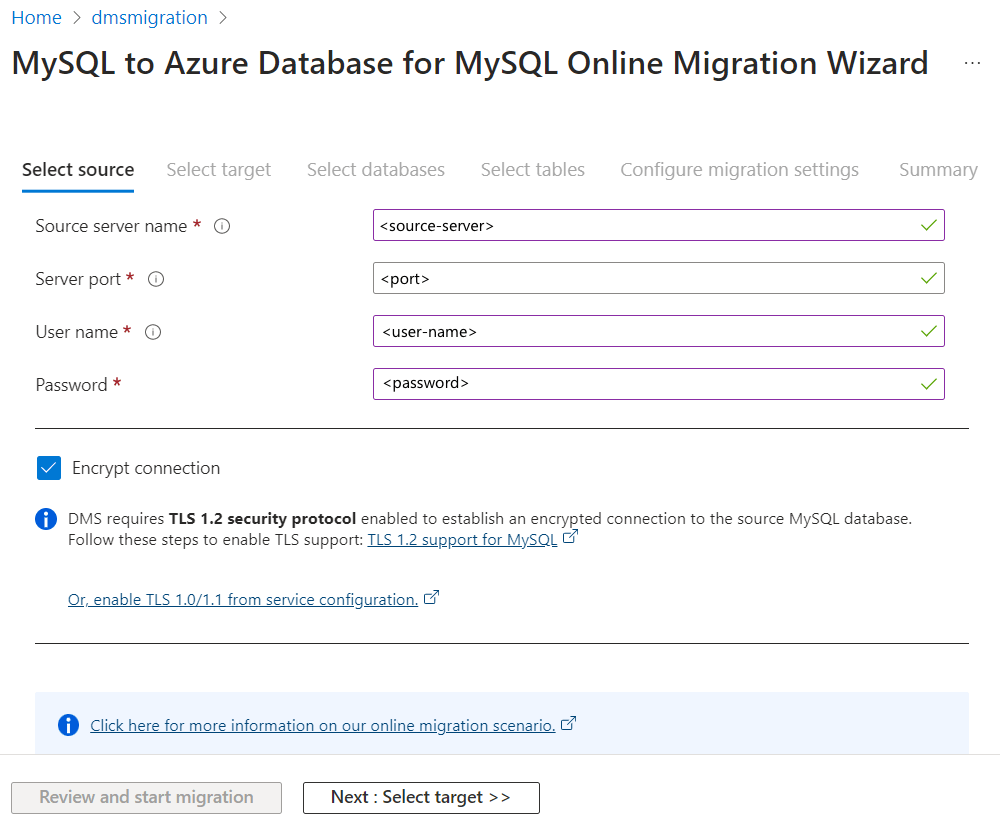Viewport: 1000px width, 834px height.
Task: Click the Source server name input field
Action: pyautogui.click(x=645, y=226)
